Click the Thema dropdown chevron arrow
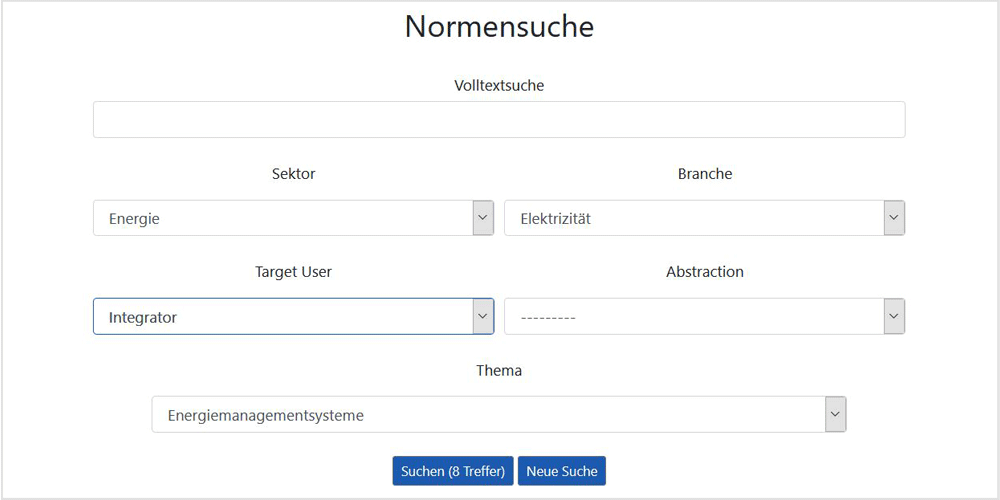Screen dimensions: 1000x500 835,415
